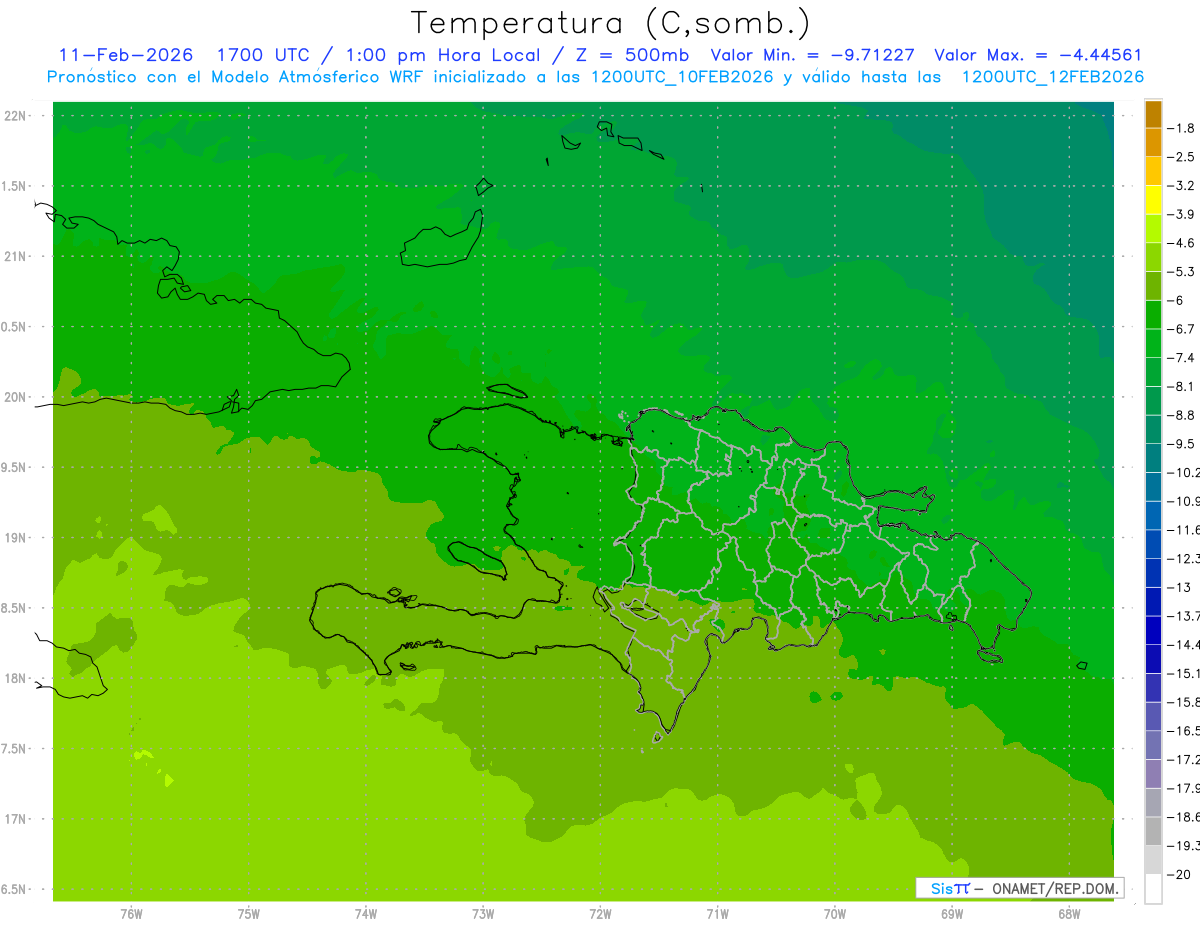Click the '72W' longitude label
Image resolution: width=1200 pixels, height=927 pixels.
tap(600, 914)
